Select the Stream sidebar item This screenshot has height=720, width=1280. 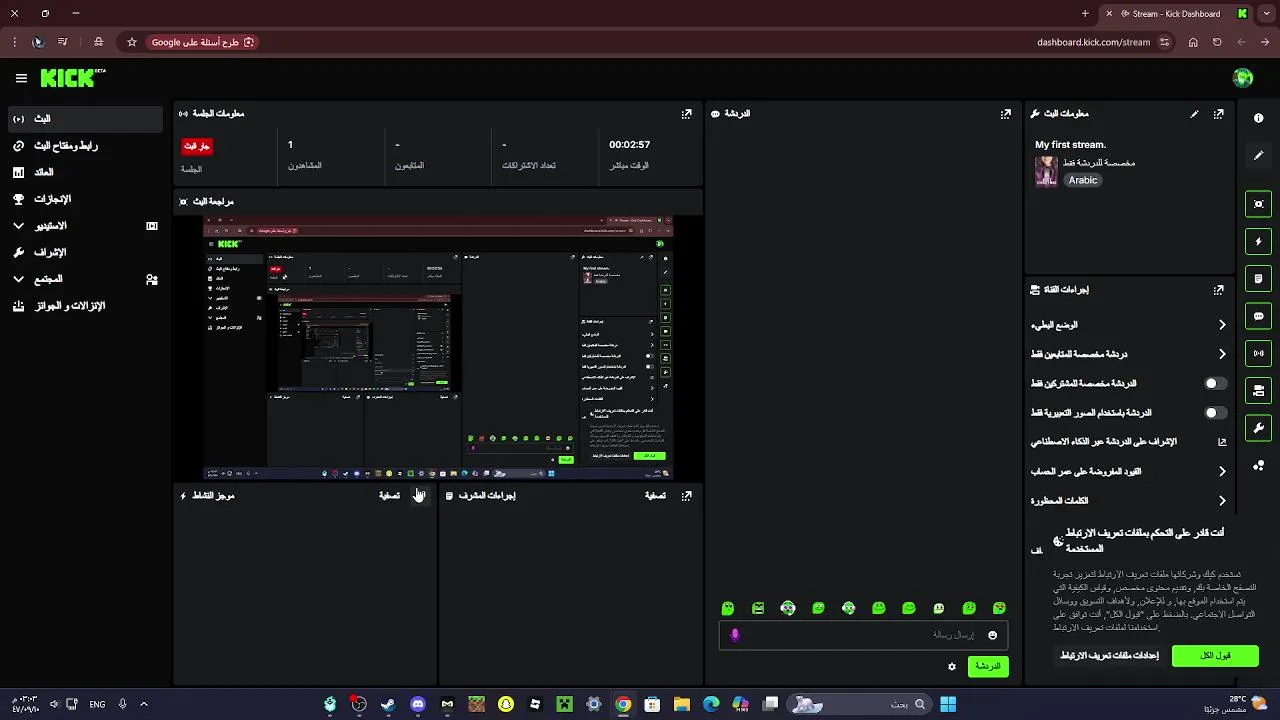pos(84,119)
